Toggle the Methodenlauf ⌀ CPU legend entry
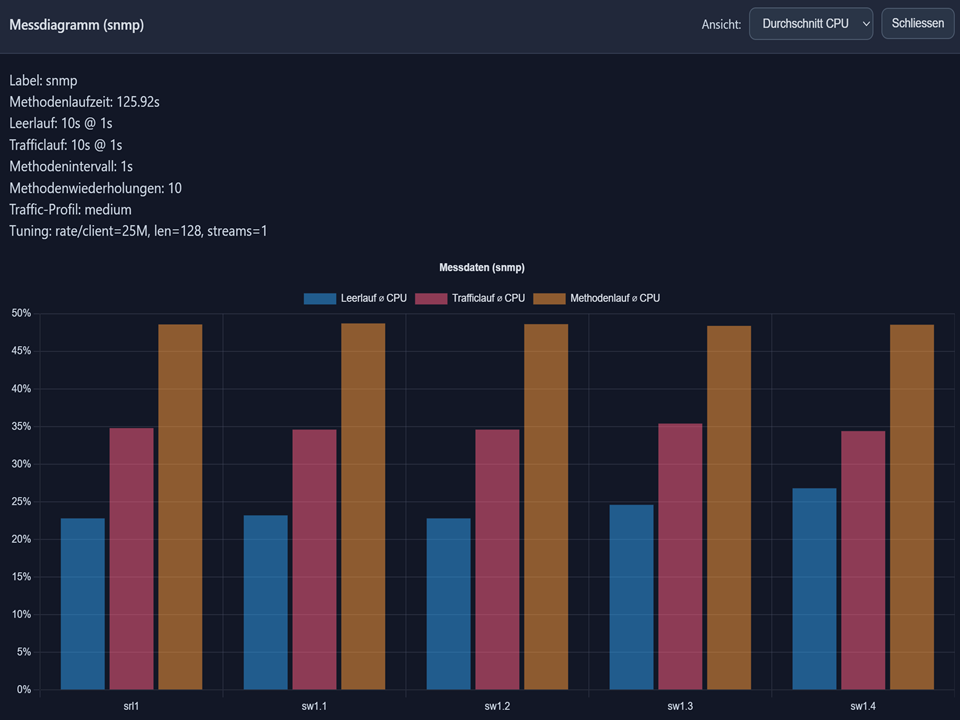 [596, 298]
